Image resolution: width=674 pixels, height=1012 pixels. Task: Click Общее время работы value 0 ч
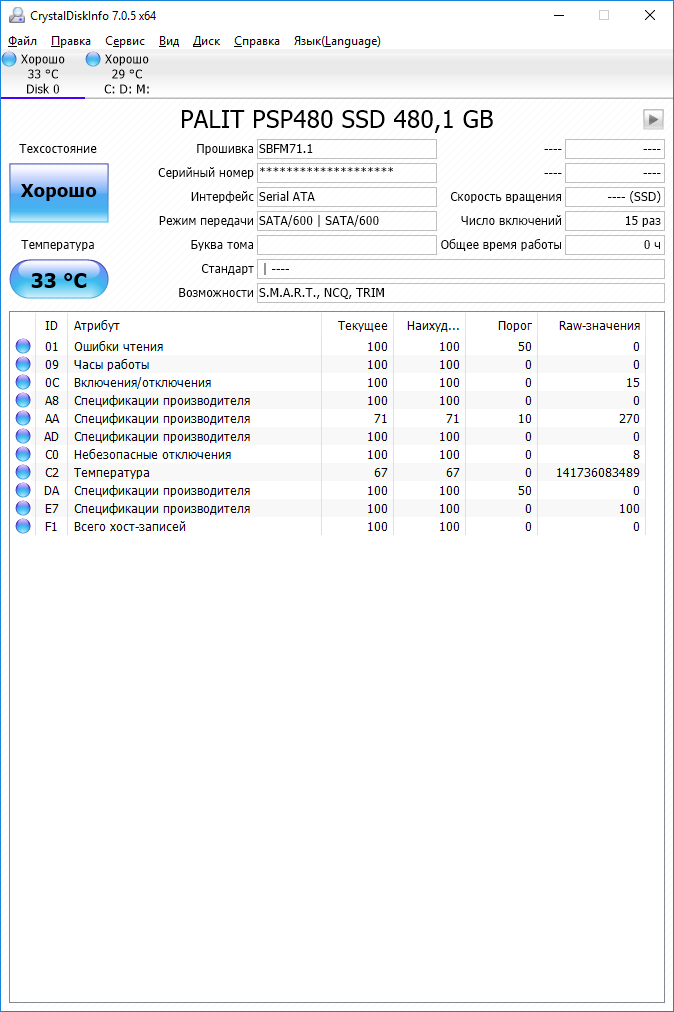(615, 245)
